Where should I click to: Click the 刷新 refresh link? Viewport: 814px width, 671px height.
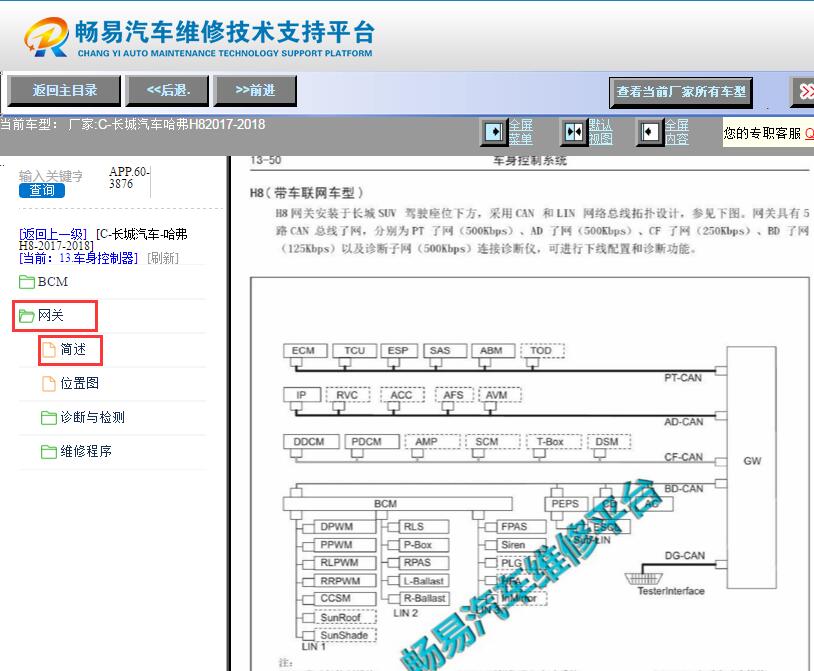pos(163,258)
